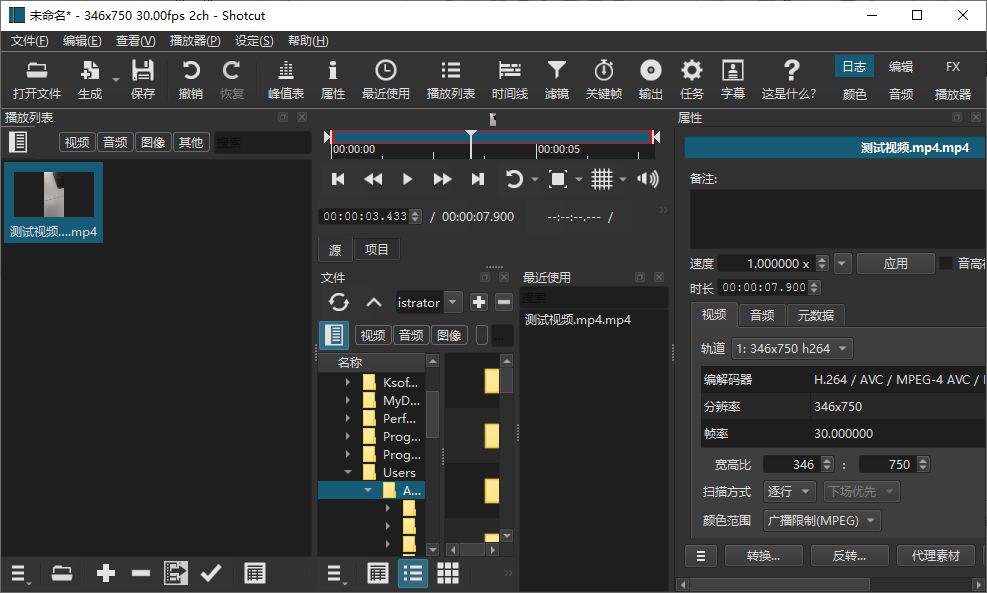
Task: Skip to the start of the clip
Action: [338, 179]
